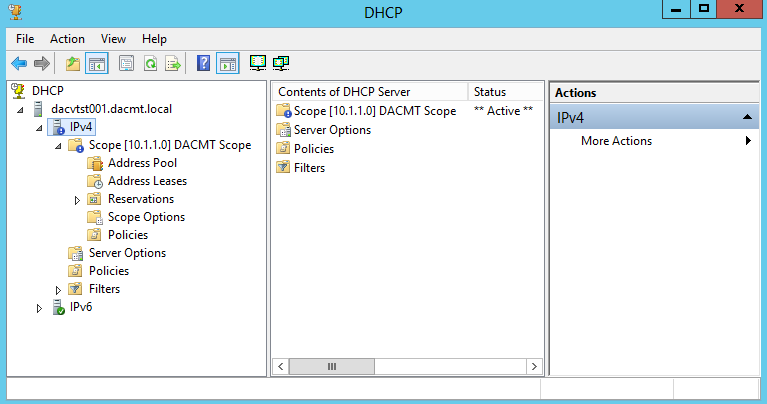
Task: Sort by Contents of DHCP Server column
Action: pos(370,92)
